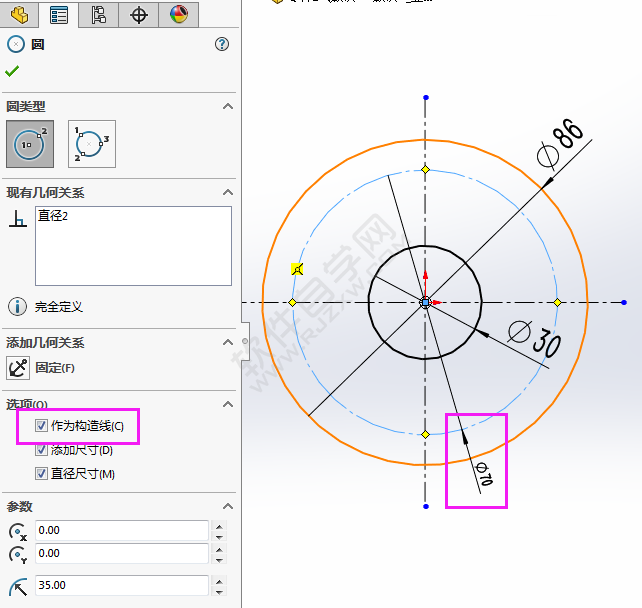
Task: Click the Y center coordinate field
Action: (122, 553)
